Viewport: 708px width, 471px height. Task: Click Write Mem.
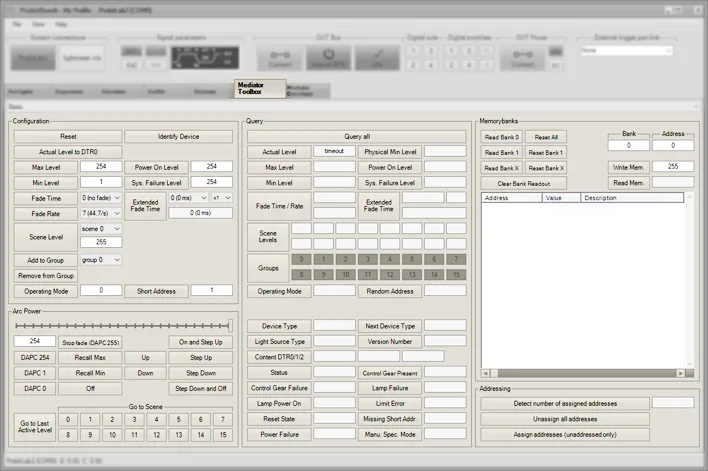pos(628,168)
